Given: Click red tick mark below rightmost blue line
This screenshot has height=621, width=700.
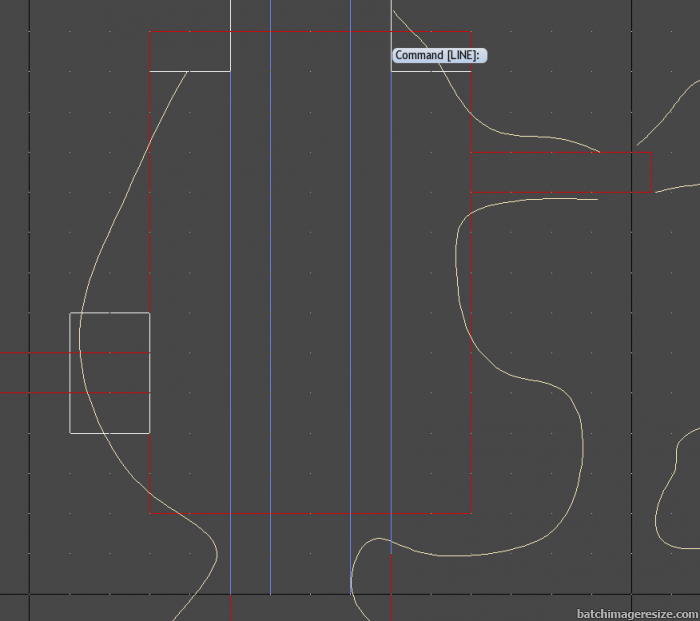Looking at the screenshot, I should (x=391, y=608).
